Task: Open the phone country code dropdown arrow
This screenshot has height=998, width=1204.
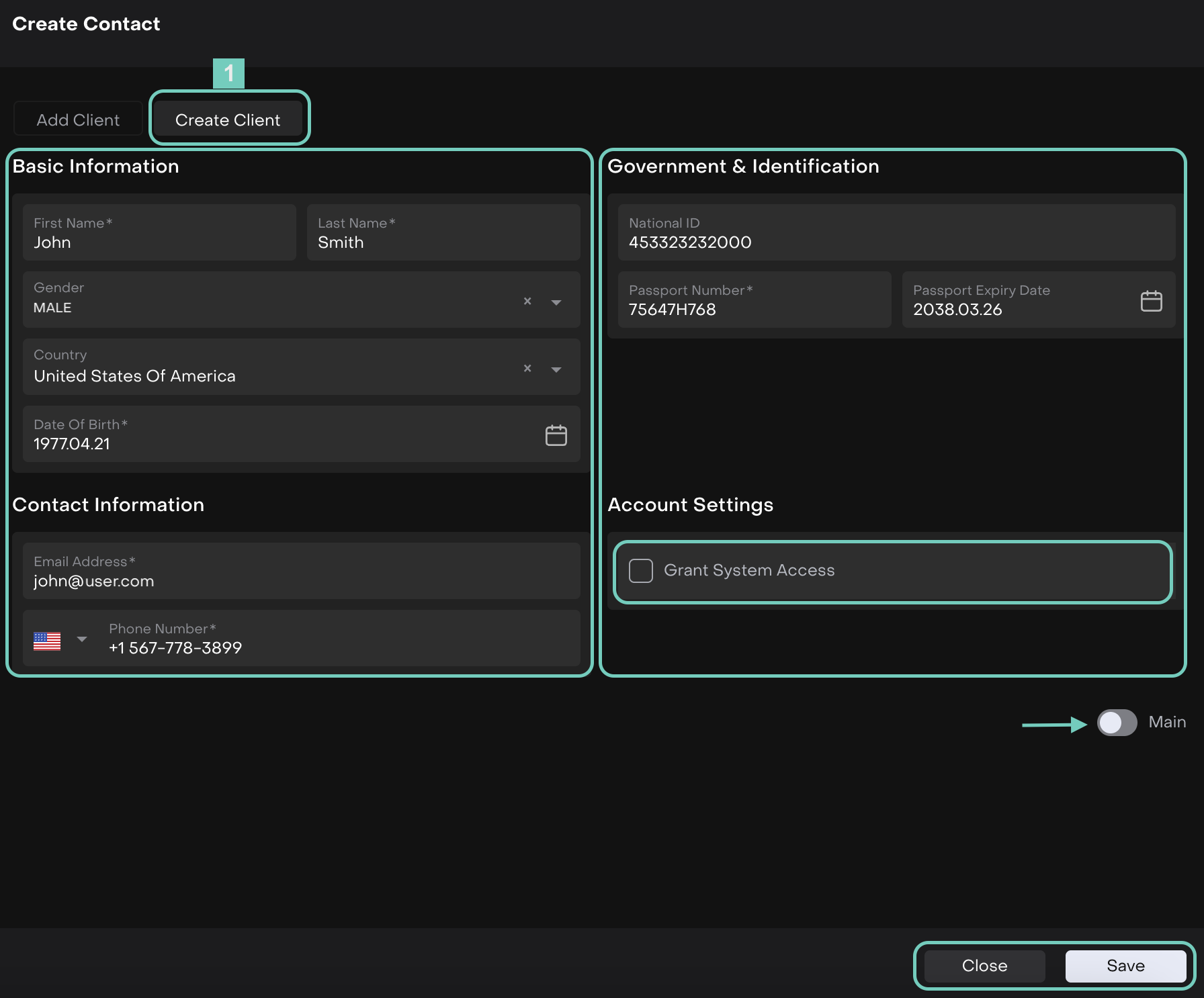Action: (x=82, y=639)
